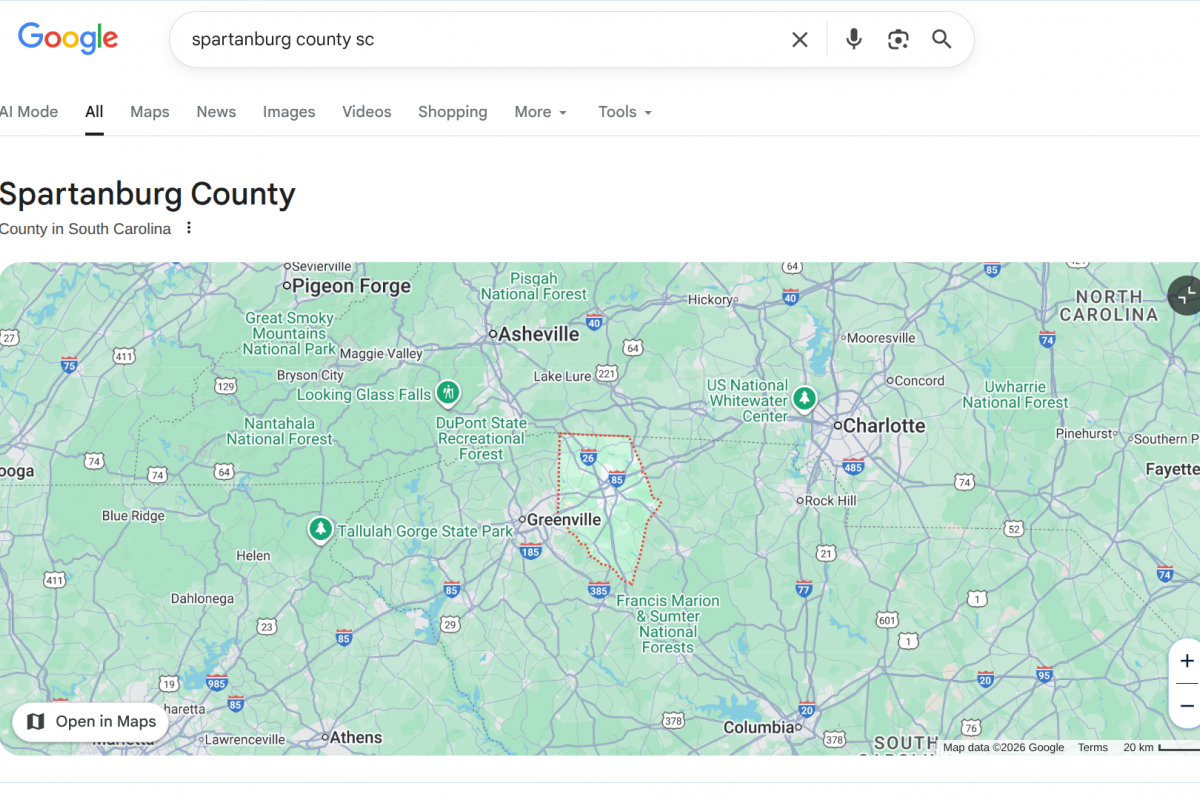The width and height of the screenshot is (1200, 800).
Task: Click the Open in Maps button
Action: (91, 721)
